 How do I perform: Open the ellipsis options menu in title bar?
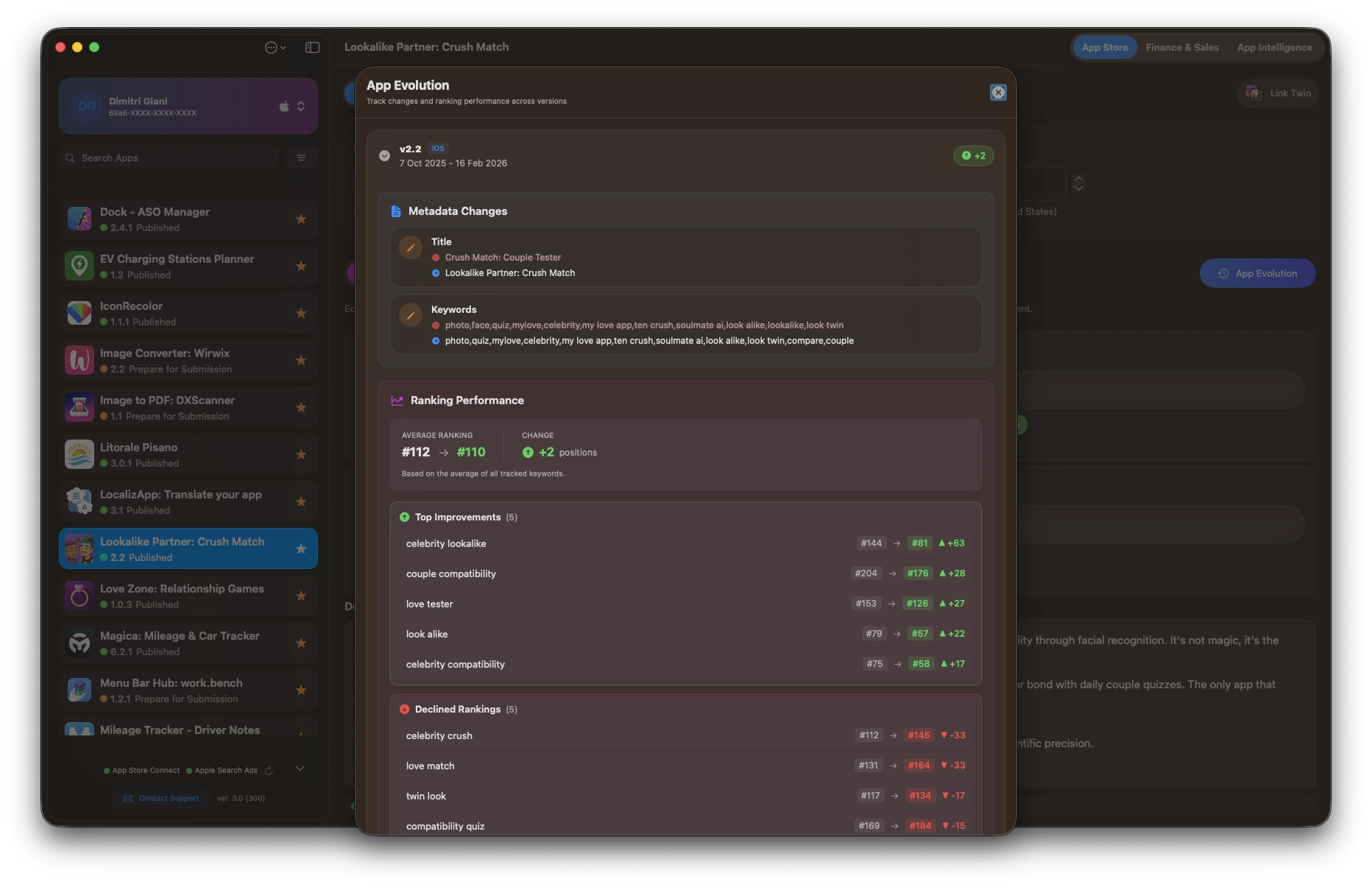[275, 47]
